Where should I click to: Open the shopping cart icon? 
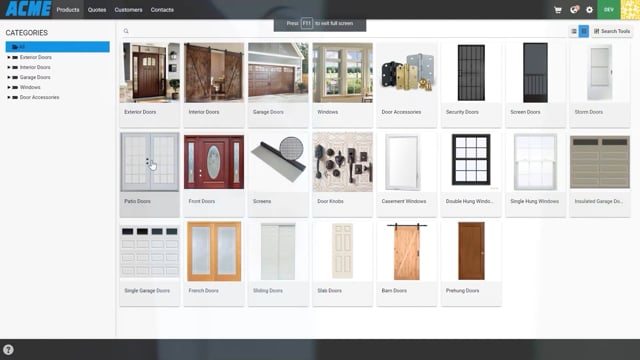tap(558, 10)
